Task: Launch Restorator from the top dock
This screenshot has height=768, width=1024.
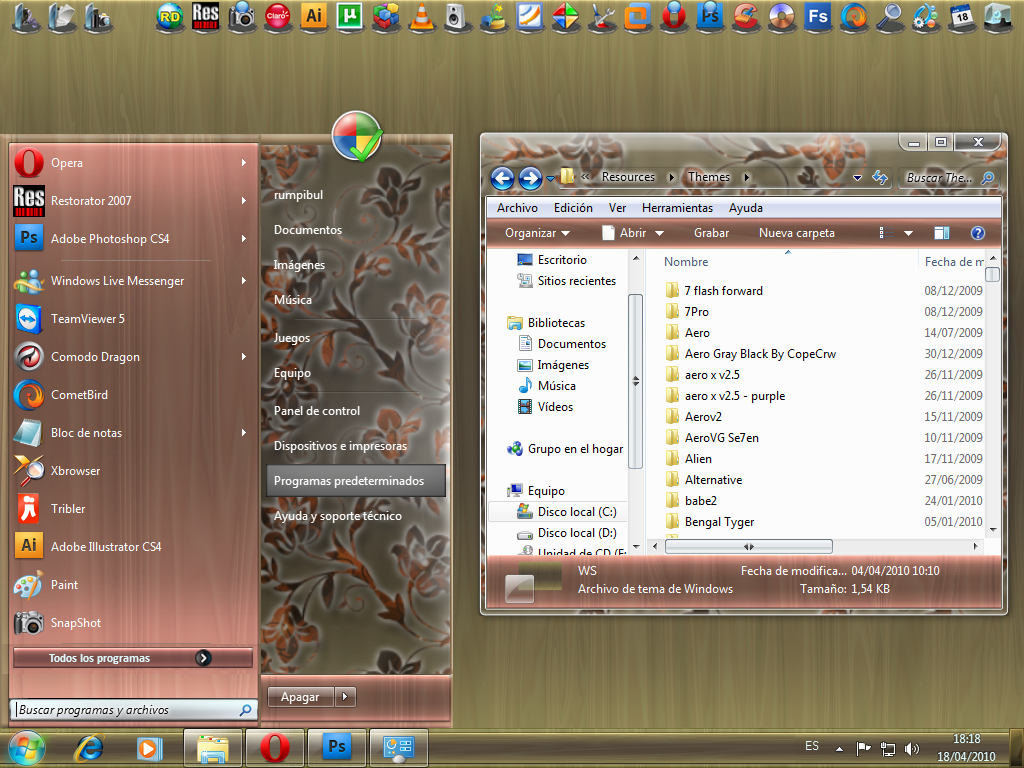Action: click(205, 16)
